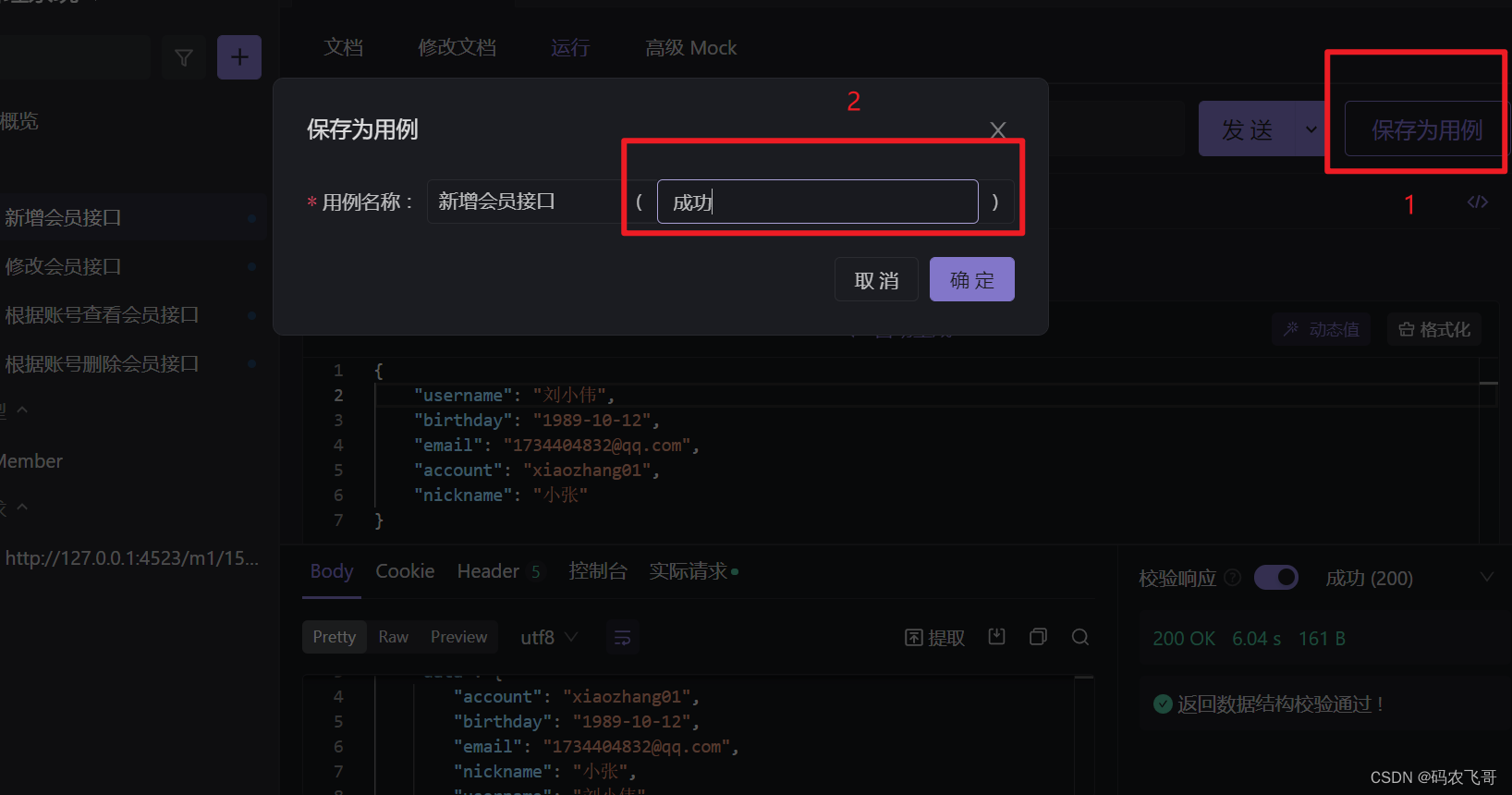Click the 6.04 s response time
This screenshot has height=795, width=1512.
(x=1257, y=639)
